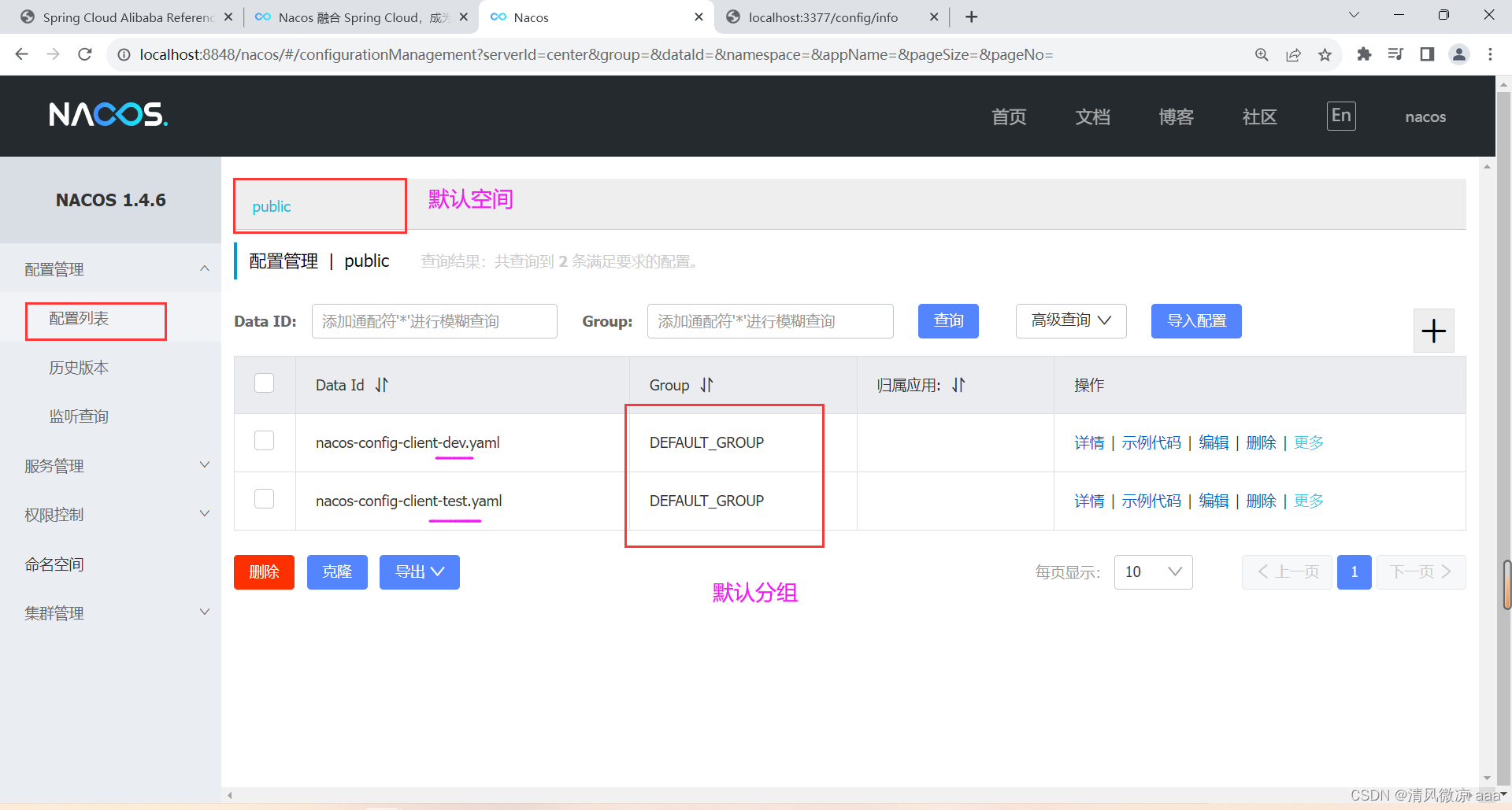Open 更多 for nacos-config-client-dev.yaml

[1309, 442]
